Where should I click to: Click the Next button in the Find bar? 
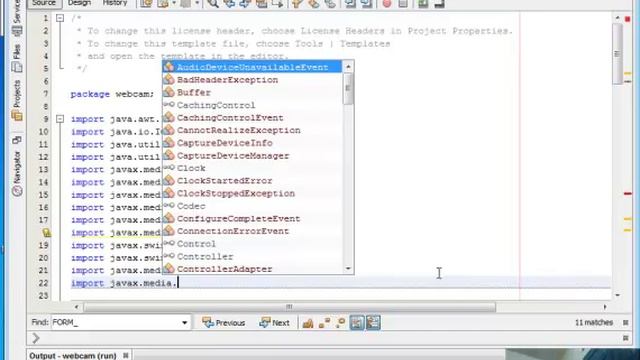(275, 323)
